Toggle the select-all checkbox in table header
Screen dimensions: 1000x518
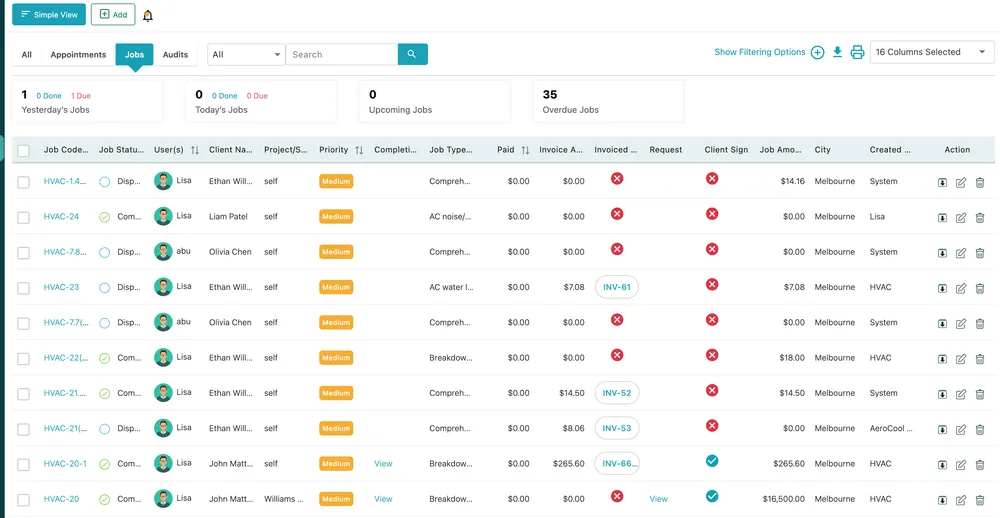click(x=24, y=151)
